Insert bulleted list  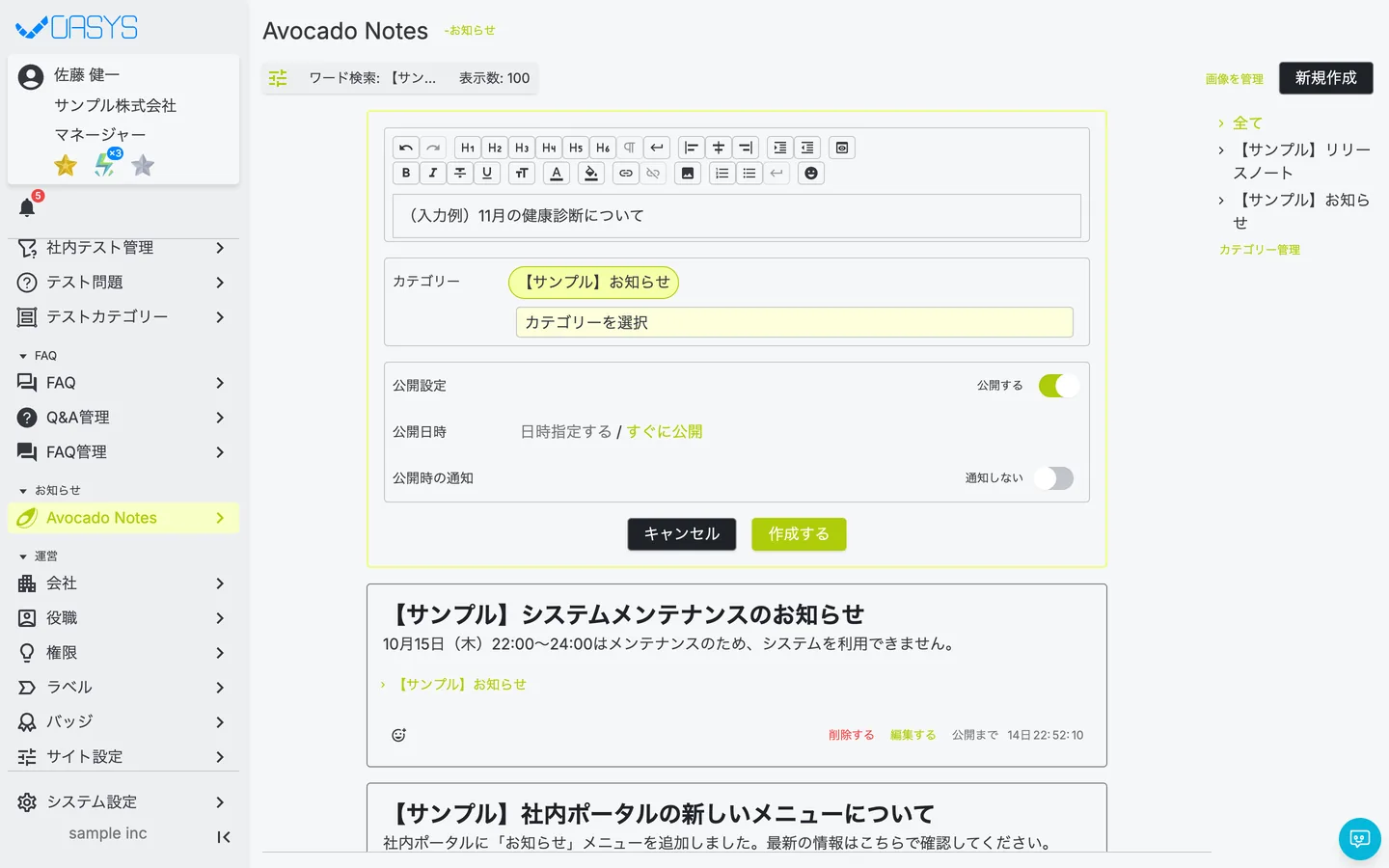[749, 174]
